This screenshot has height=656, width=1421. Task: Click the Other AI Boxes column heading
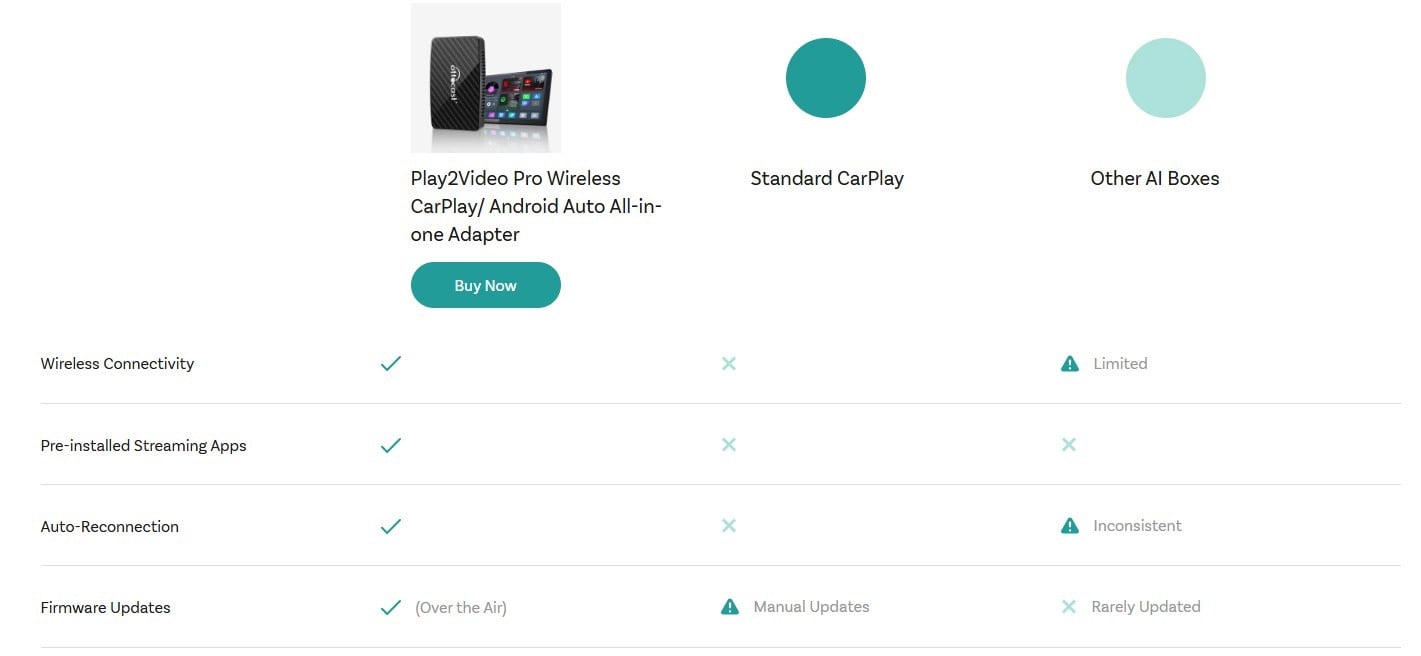[x=1154, y=178]
